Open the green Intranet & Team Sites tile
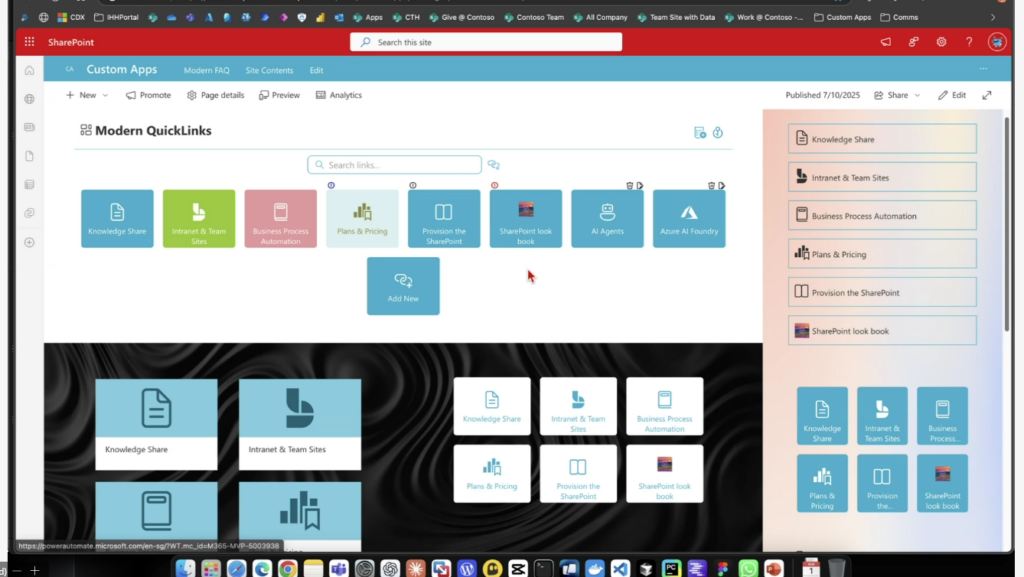1024x577 pixels. point(199,219)
